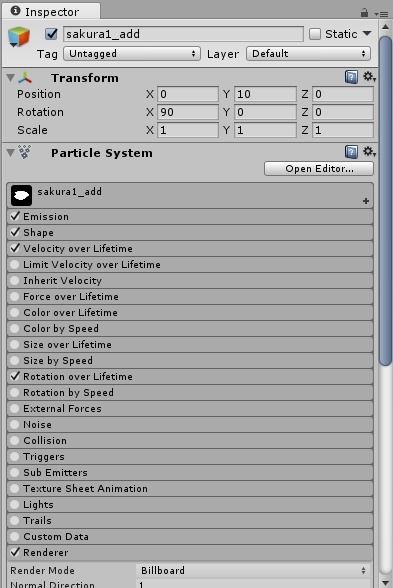Click the Rotation Y field

click(265, 112)
